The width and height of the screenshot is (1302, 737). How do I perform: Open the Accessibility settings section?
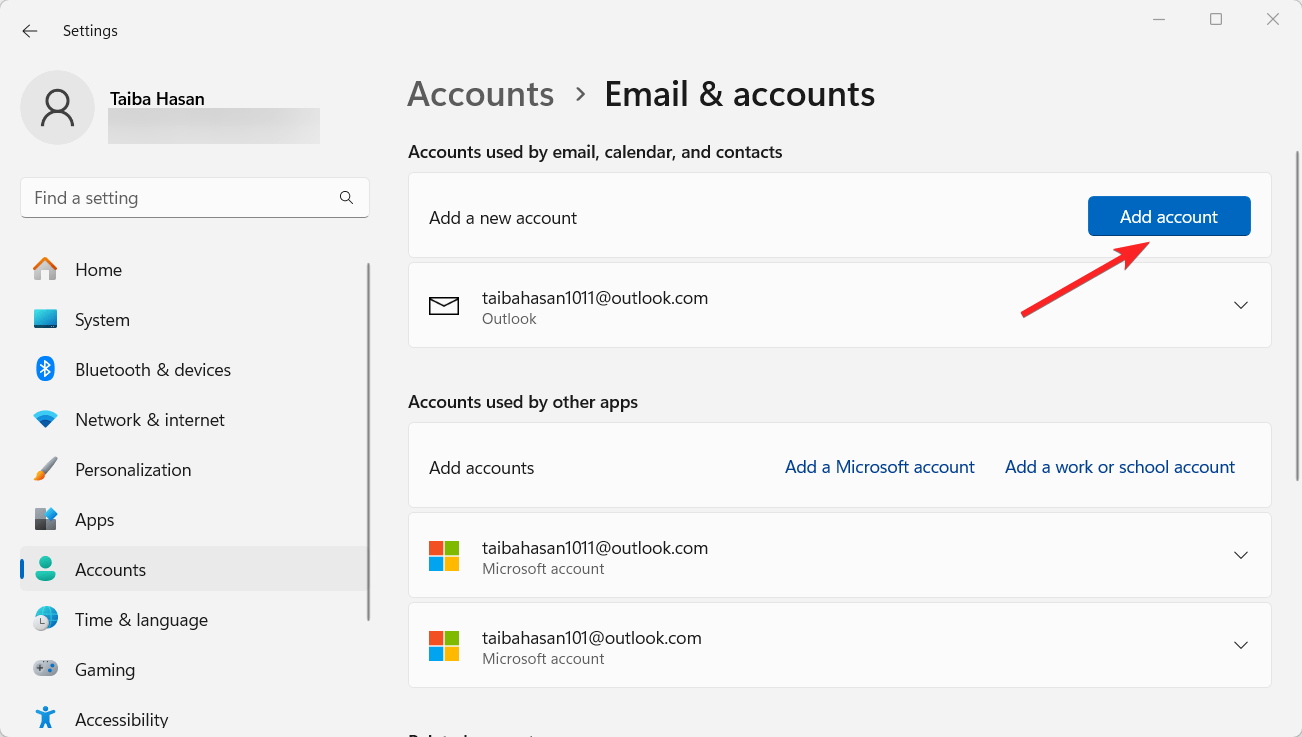point(121,719)
